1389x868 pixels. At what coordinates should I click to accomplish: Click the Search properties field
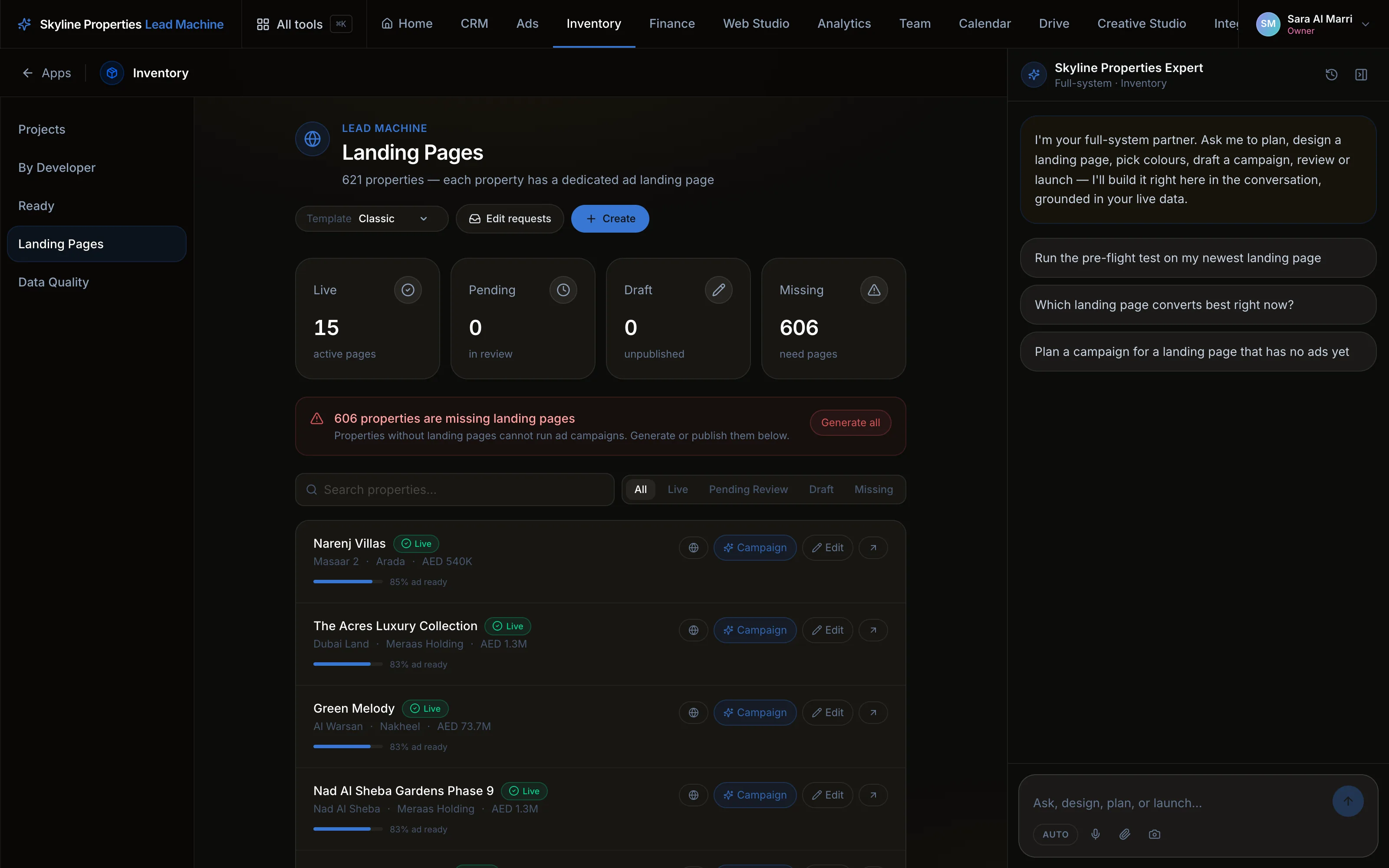[x=454, y=490]
